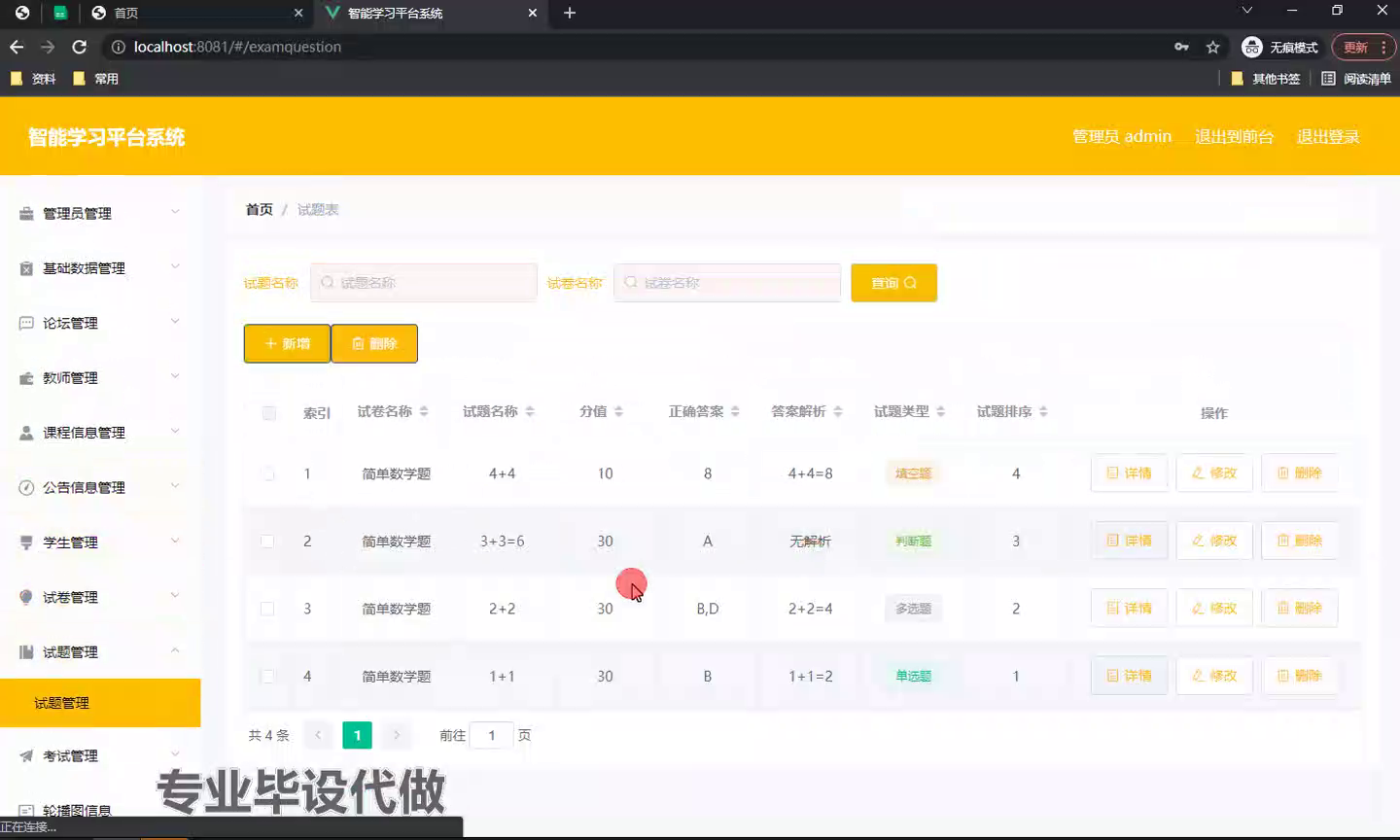This screenshot has width=1400, height=840.
Task: Click the 新增 add button
Action: click(x=287, y=343)
